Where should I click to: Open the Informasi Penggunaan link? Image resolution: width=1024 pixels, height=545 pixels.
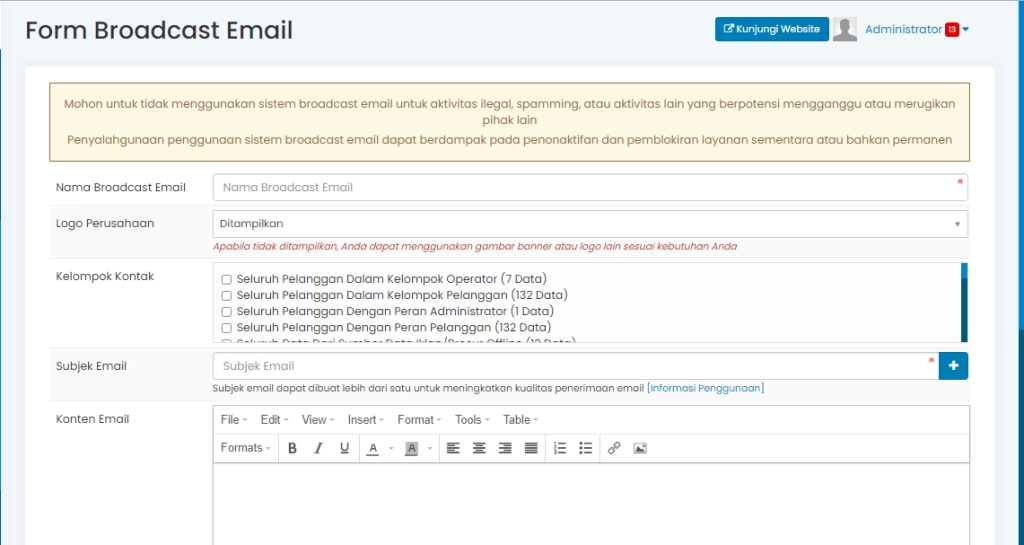pos(705,388)
